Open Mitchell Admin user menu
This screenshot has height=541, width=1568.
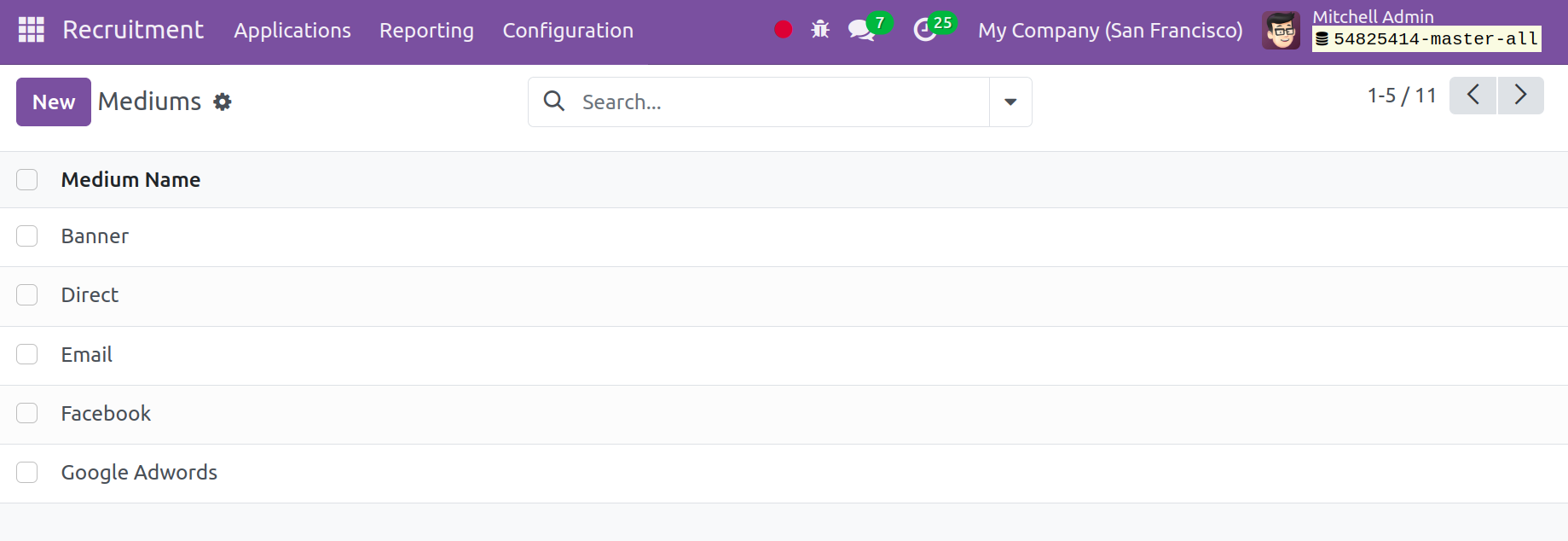pos(1403,30)
